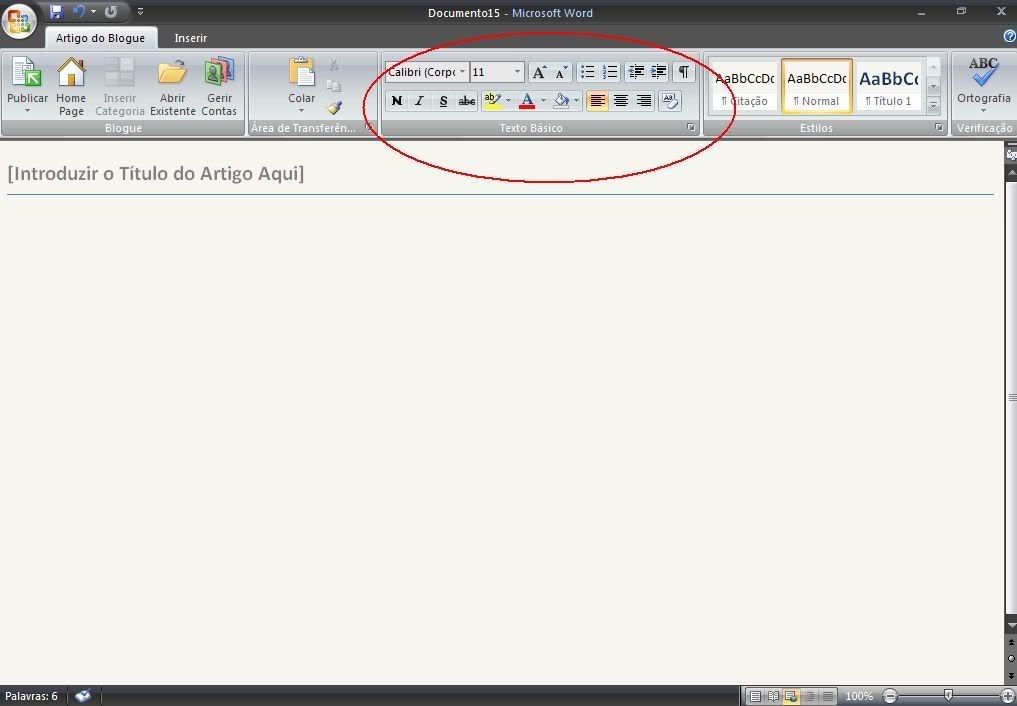1017x706 pixels.
Task: Open font color dropdown arrow
Action: click(544, 100)
